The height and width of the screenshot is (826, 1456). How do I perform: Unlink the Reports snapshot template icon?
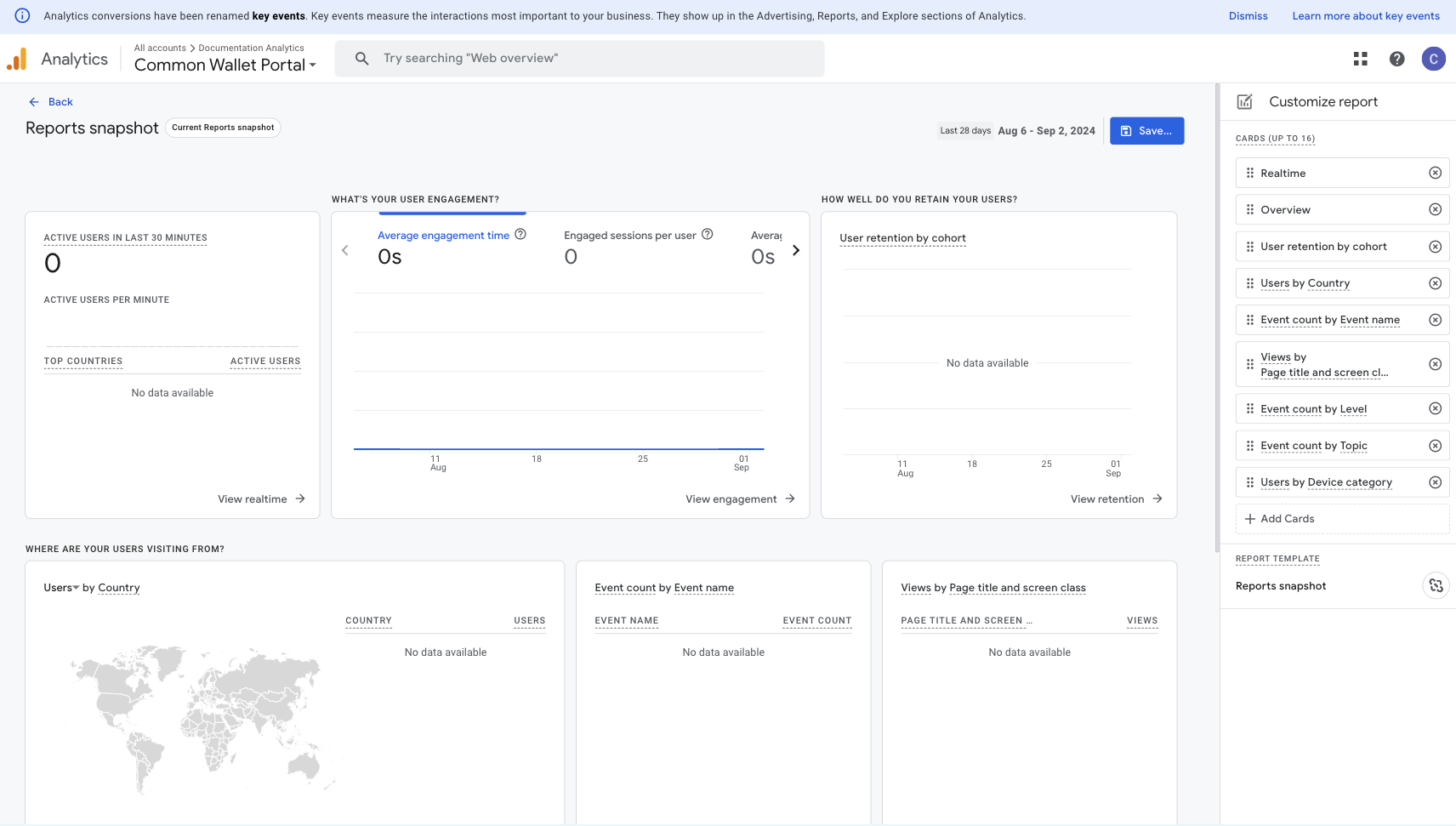1436,585
